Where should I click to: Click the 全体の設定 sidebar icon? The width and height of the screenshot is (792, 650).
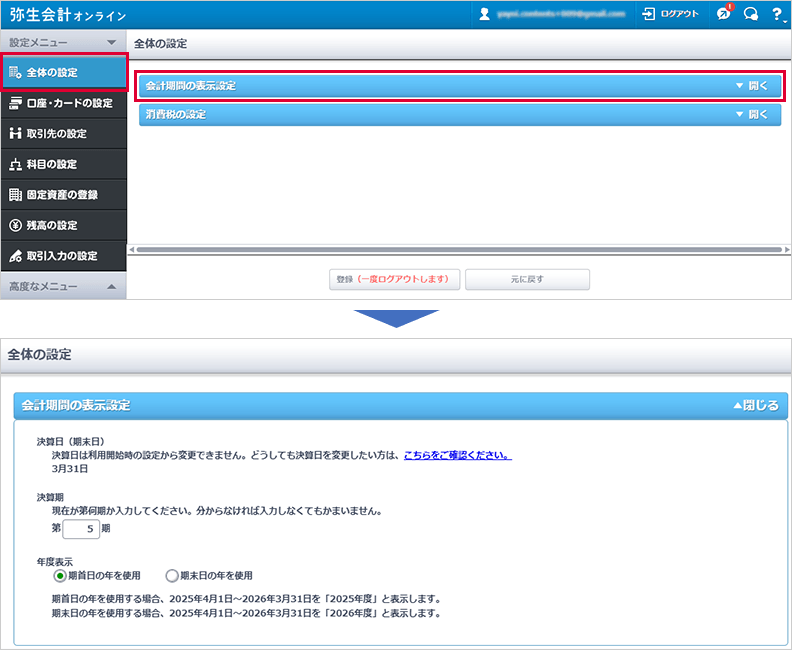click(15, 73)
